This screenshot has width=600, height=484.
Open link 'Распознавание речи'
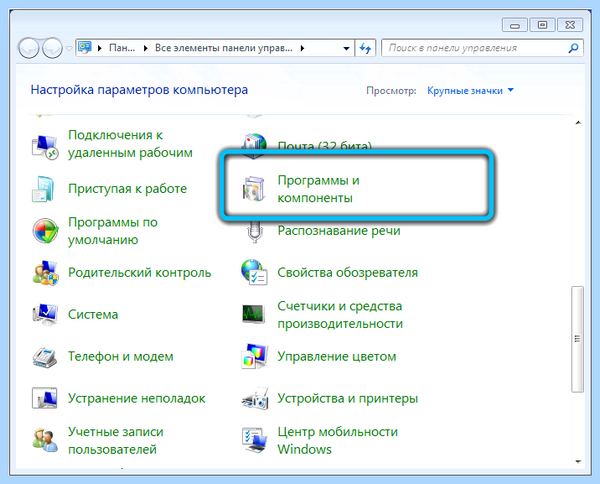(339, 231)
